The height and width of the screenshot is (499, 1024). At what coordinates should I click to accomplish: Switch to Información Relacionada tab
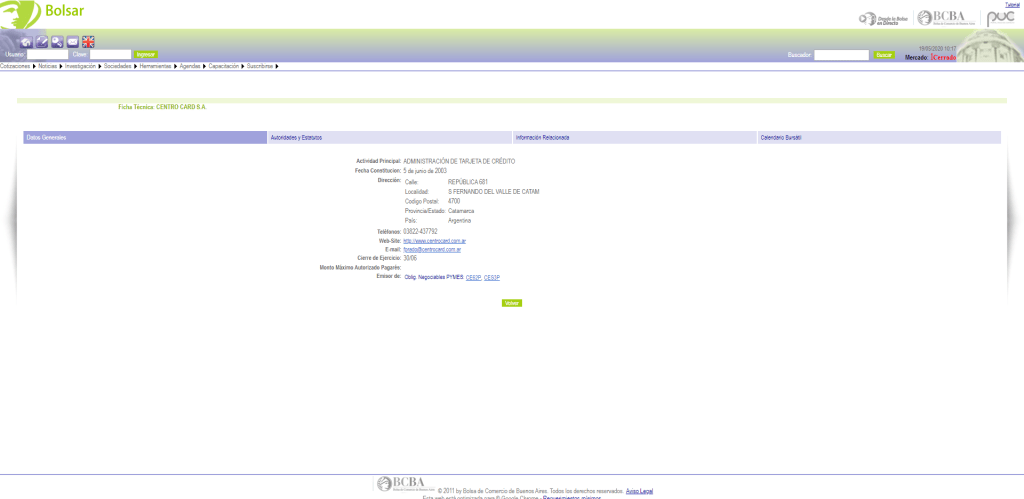click(x=634, y=138)
